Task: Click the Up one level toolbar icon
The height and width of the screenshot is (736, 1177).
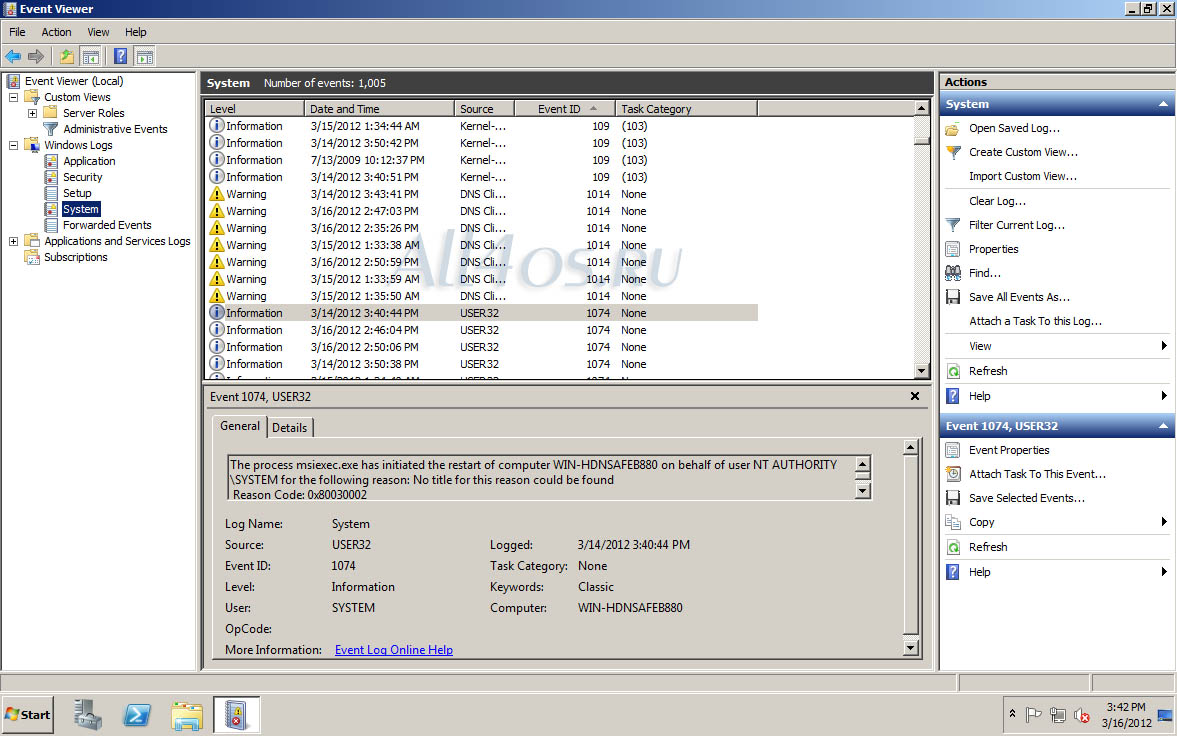Action: (67, 56)
